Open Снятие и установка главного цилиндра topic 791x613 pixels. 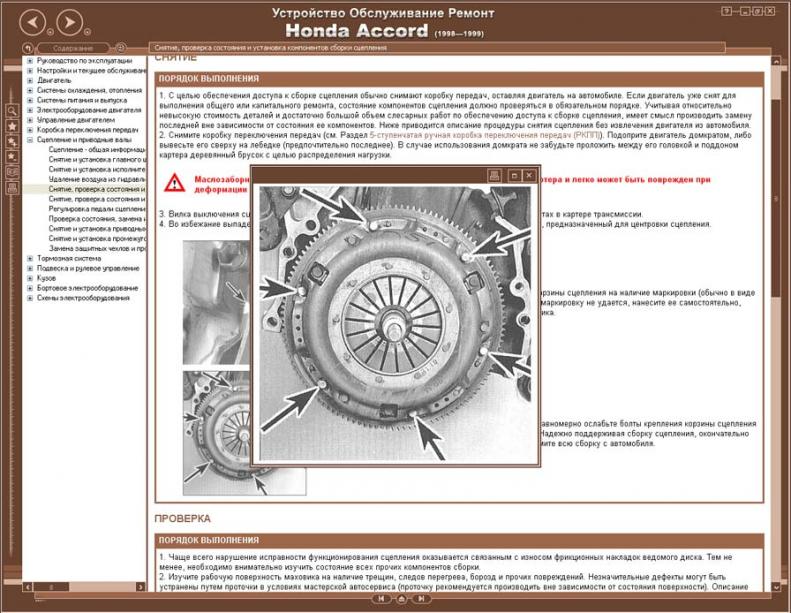[x=97, y=159]
